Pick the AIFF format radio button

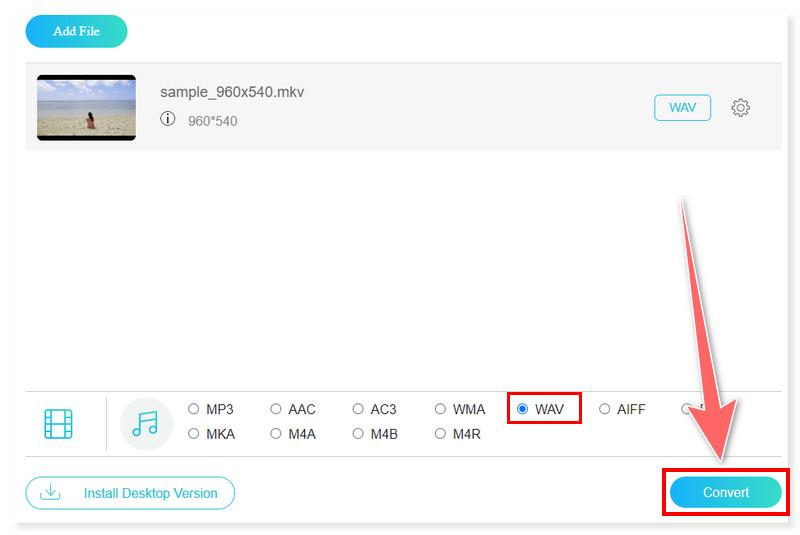(605, 409)
